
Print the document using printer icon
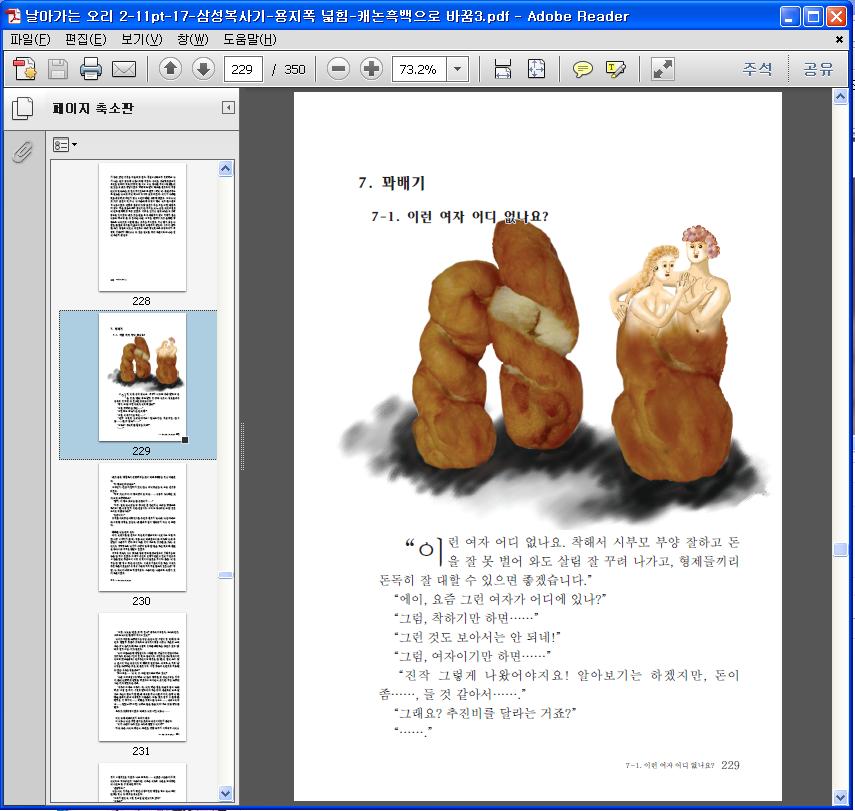[x=91, y=69]
